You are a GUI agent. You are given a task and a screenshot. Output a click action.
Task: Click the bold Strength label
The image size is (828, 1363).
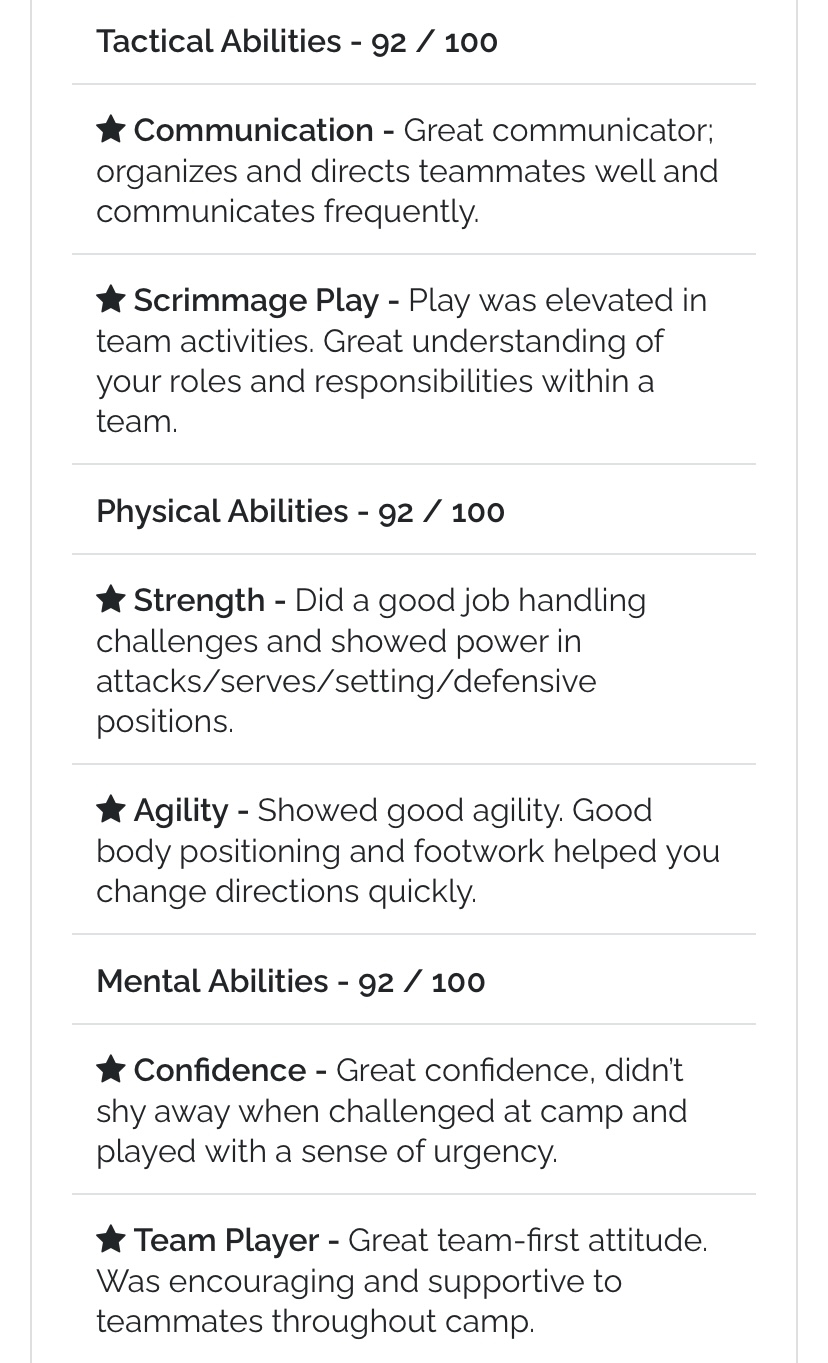[x=199, y=600]
